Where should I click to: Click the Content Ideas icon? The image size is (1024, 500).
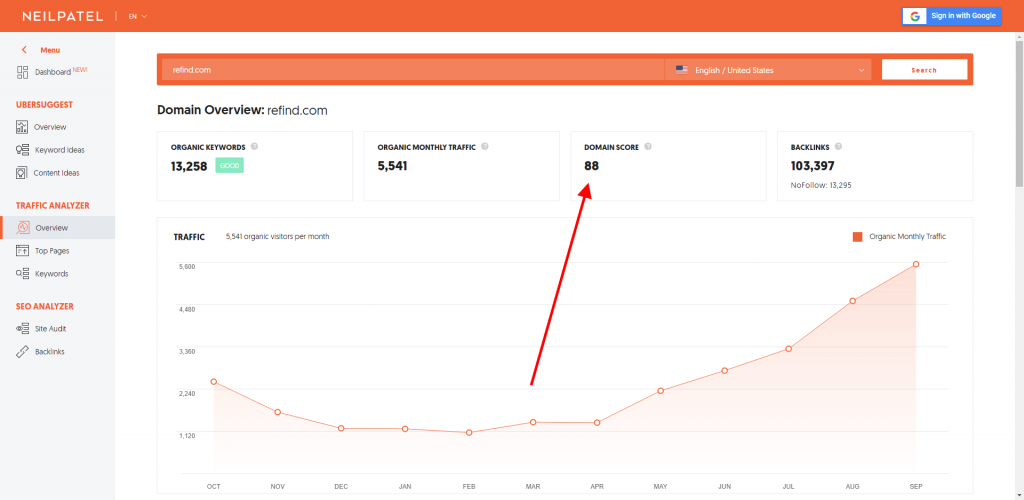click(x=22, y=173)
